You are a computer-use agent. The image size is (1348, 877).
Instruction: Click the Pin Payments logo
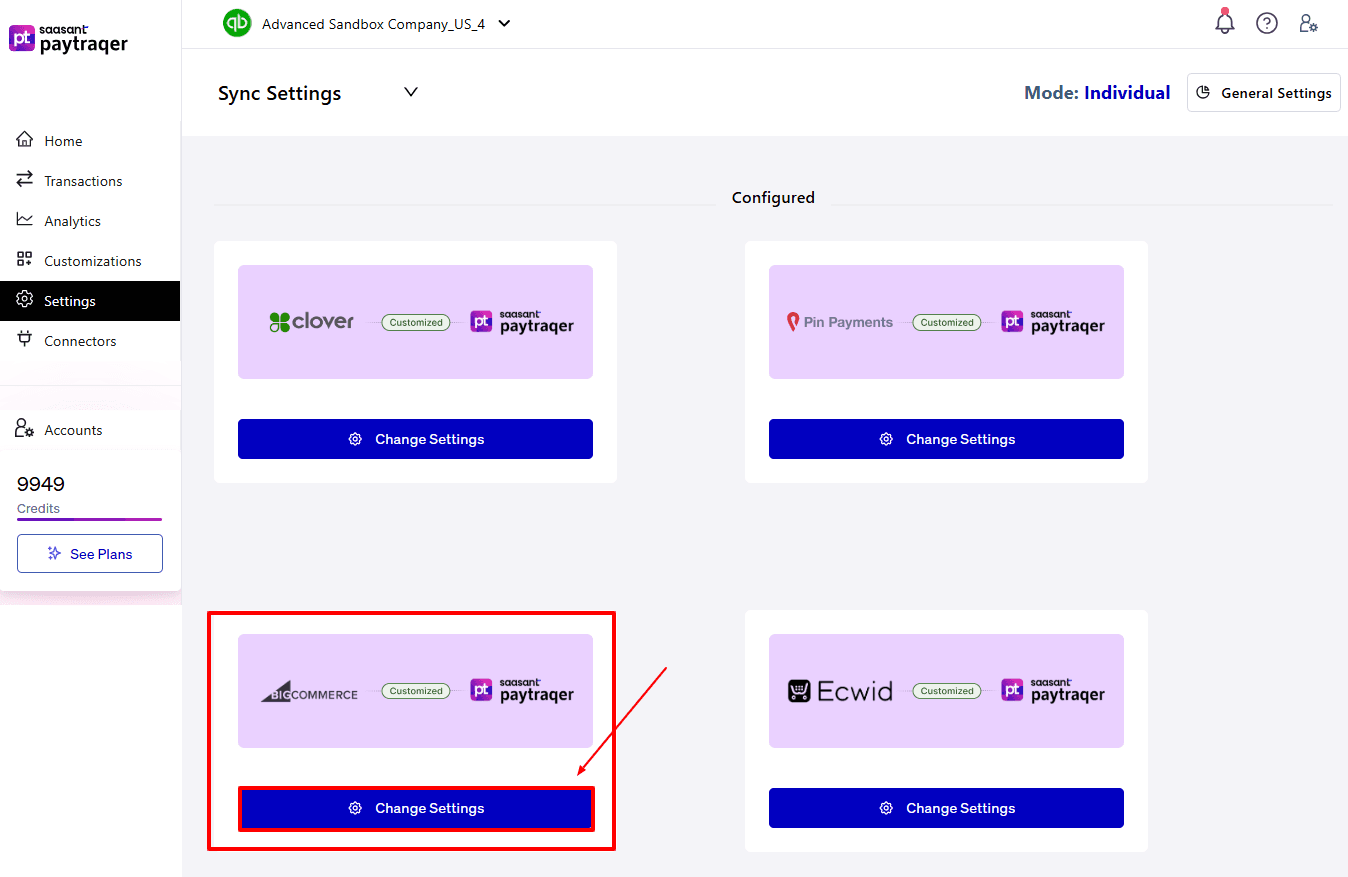tap(840, 322)
